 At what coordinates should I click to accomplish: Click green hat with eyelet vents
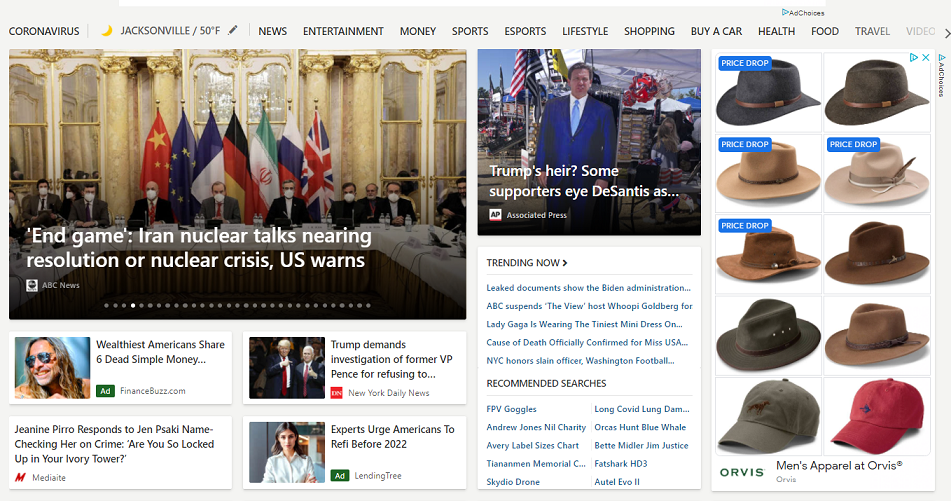click(x=768, y=335)
